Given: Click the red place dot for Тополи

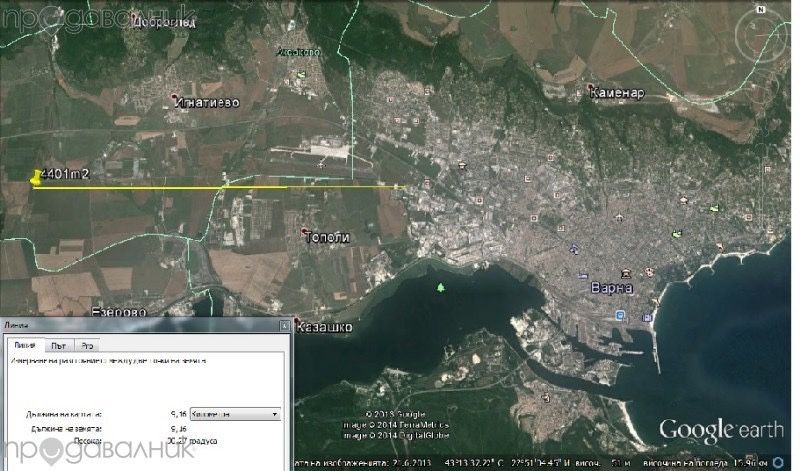Looking at the screenshot, I should click(304, 231).
